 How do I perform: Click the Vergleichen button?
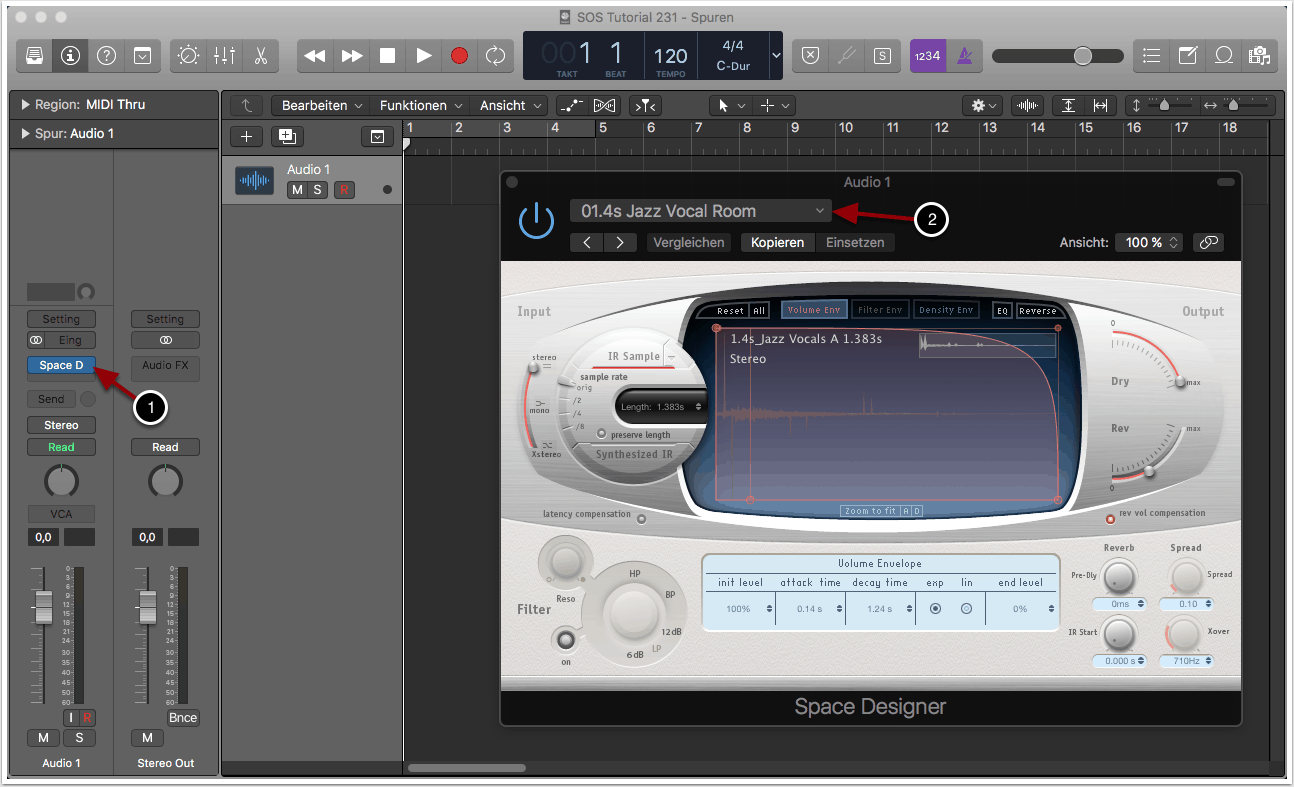click(x=689, y=242)
